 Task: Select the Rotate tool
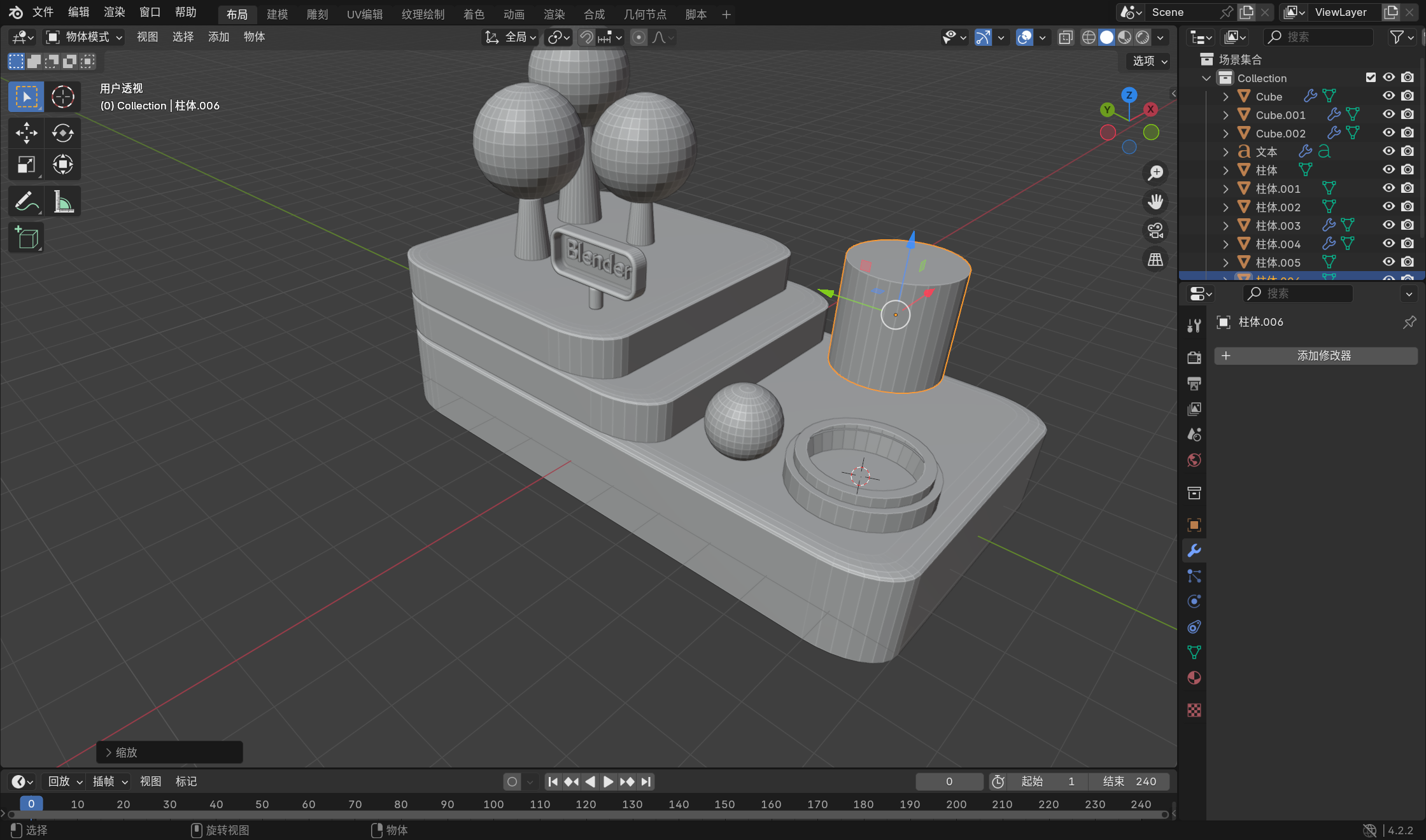pyautogui.click(x=62, y=133)
